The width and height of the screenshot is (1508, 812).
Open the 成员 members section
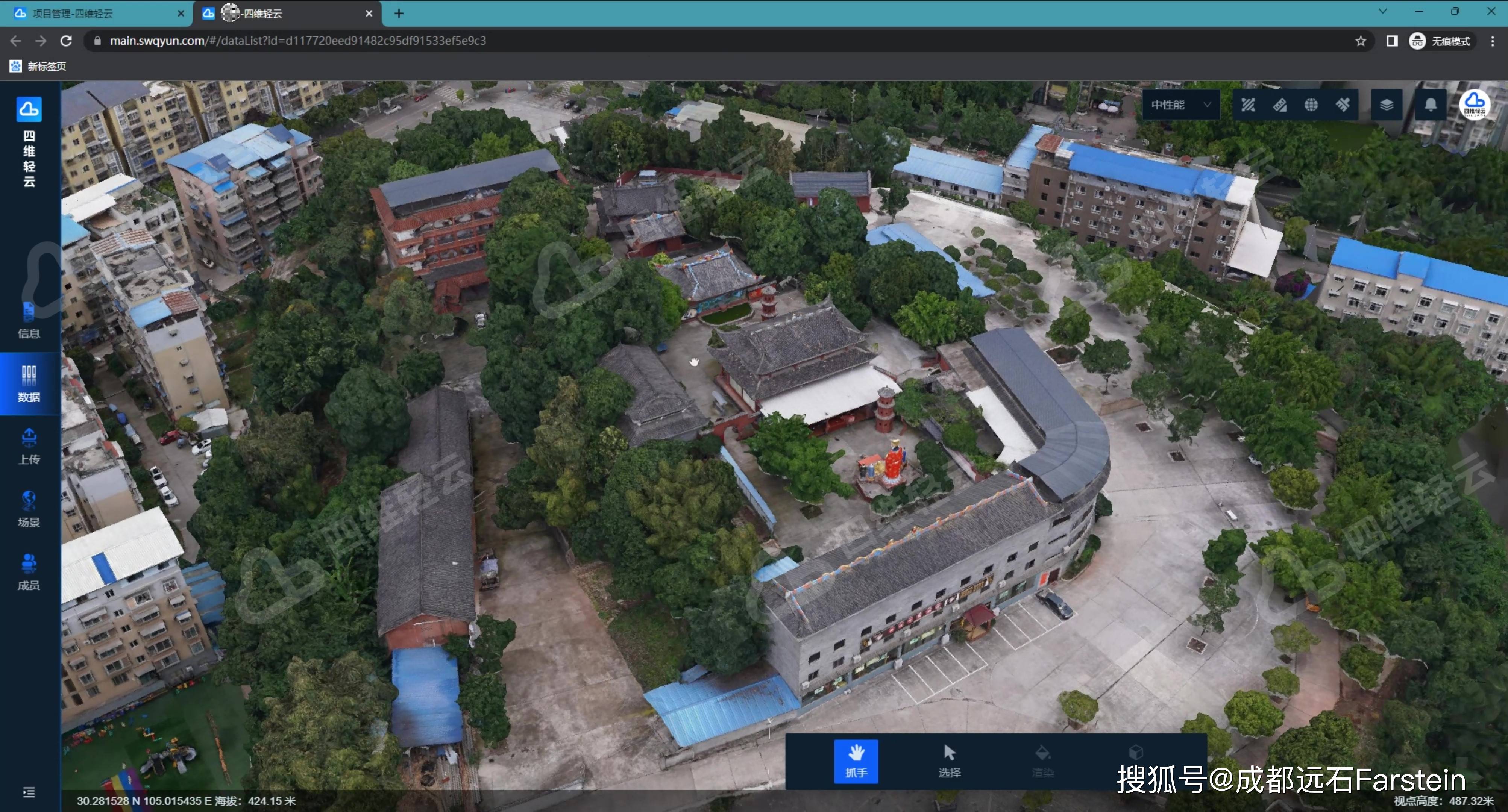click(x=29, y=572)
